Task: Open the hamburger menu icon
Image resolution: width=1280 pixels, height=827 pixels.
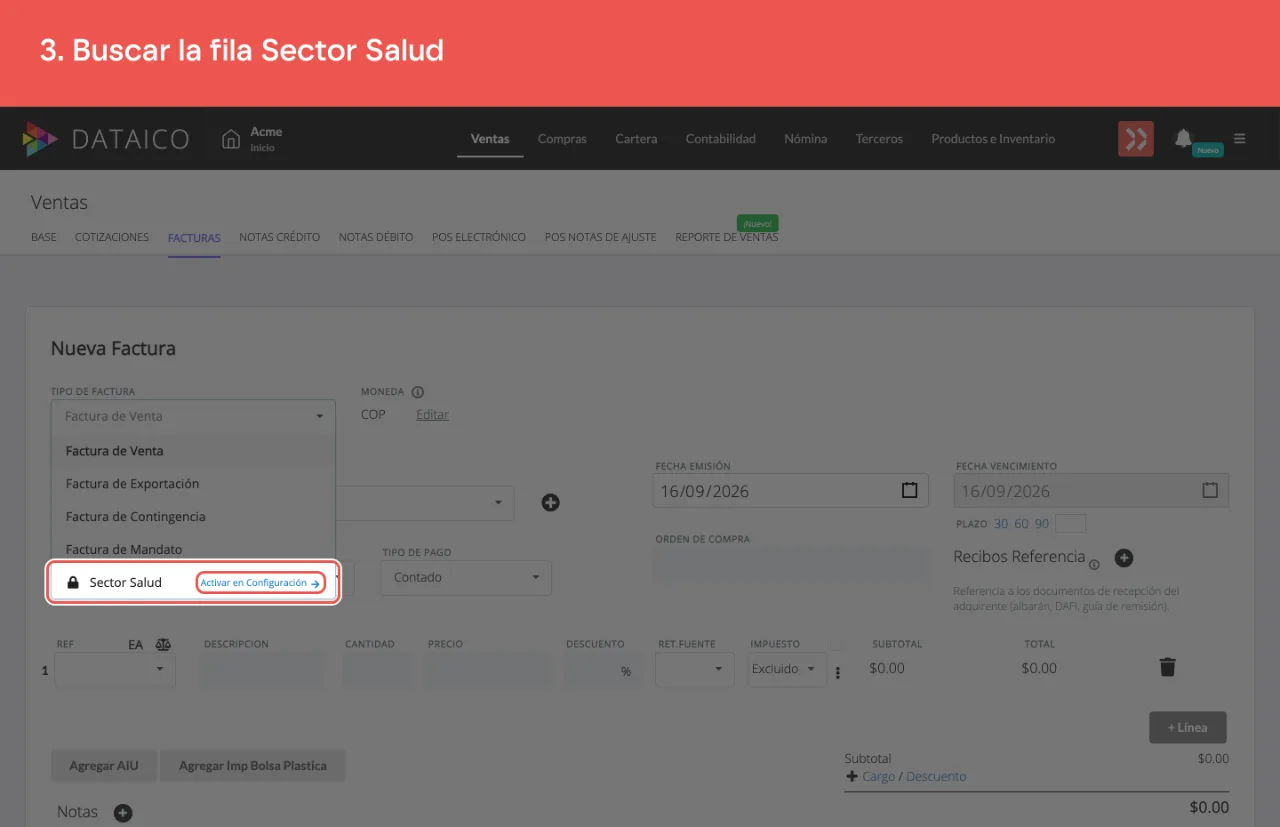Action: pos(1240,138)
